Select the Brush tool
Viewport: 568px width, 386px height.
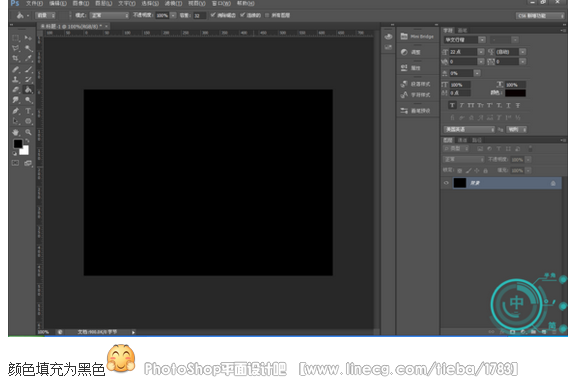click(28, 69)
